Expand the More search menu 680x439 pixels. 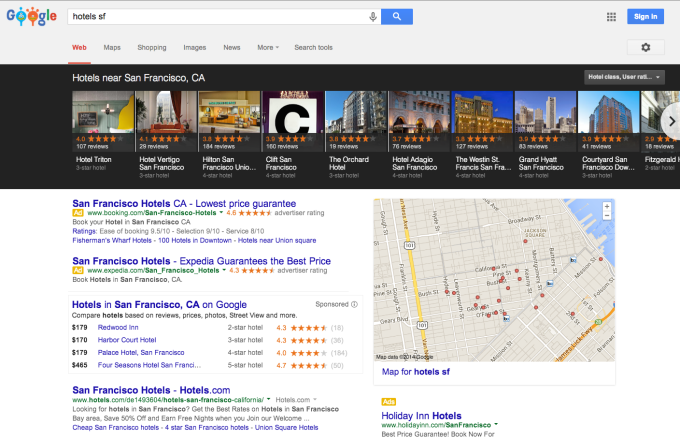[x=268, y=48]
